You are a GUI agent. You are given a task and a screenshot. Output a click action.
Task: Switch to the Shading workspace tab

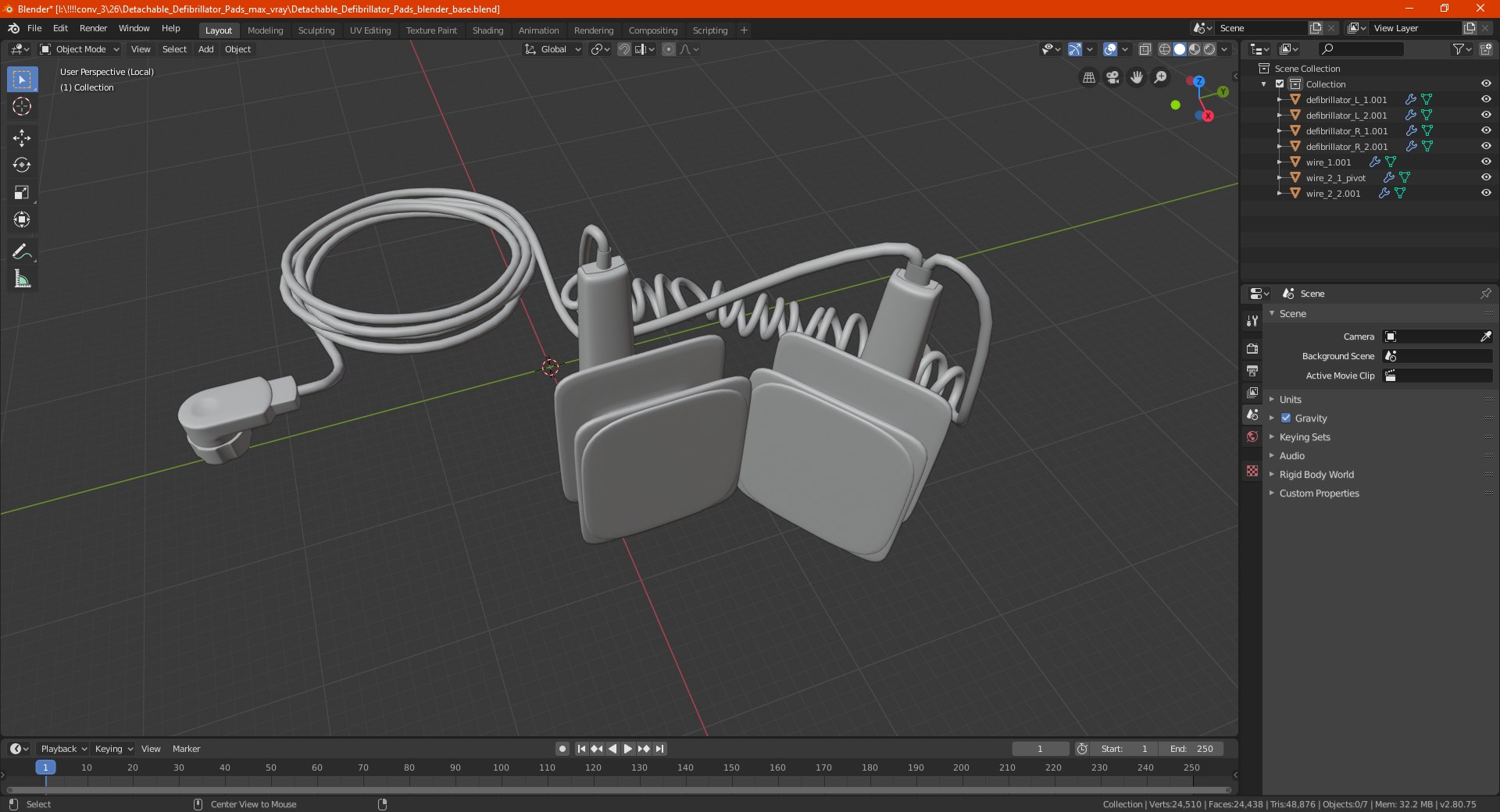tap(487, 30)
